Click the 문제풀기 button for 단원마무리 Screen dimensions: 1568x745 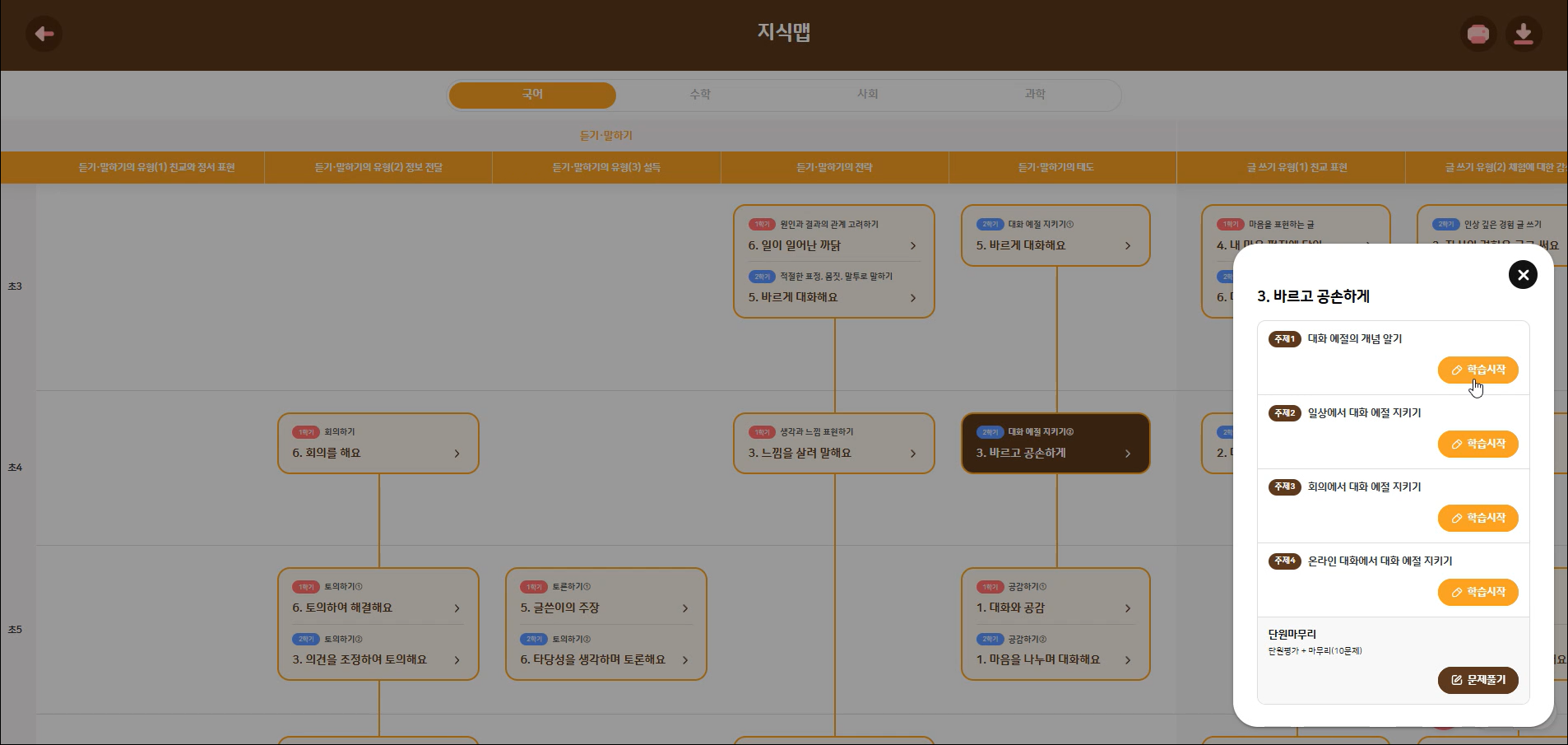point(1478,680)
